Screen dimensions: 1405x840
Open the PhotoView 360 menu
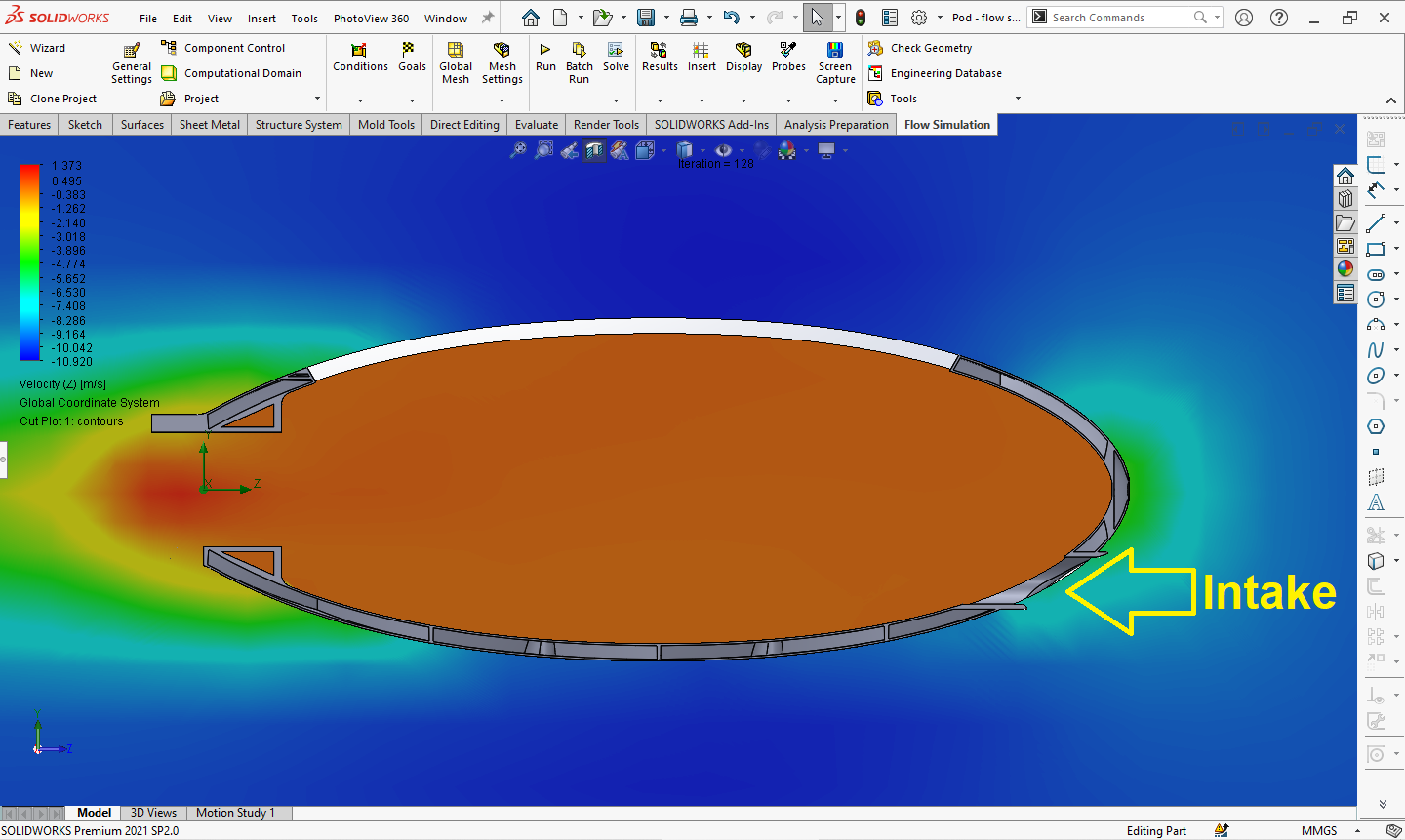[x=372, y=17]
